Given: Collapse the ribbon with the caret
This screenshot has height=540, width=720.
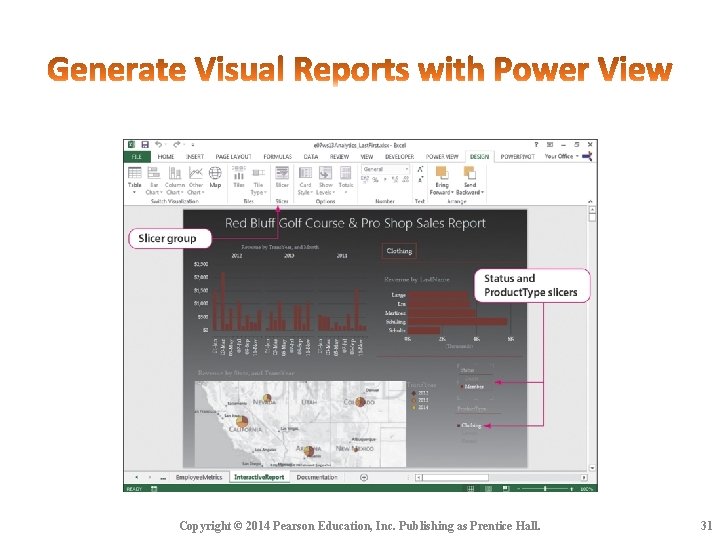Looking at the screenshot, I should click(x=590, y=201).
